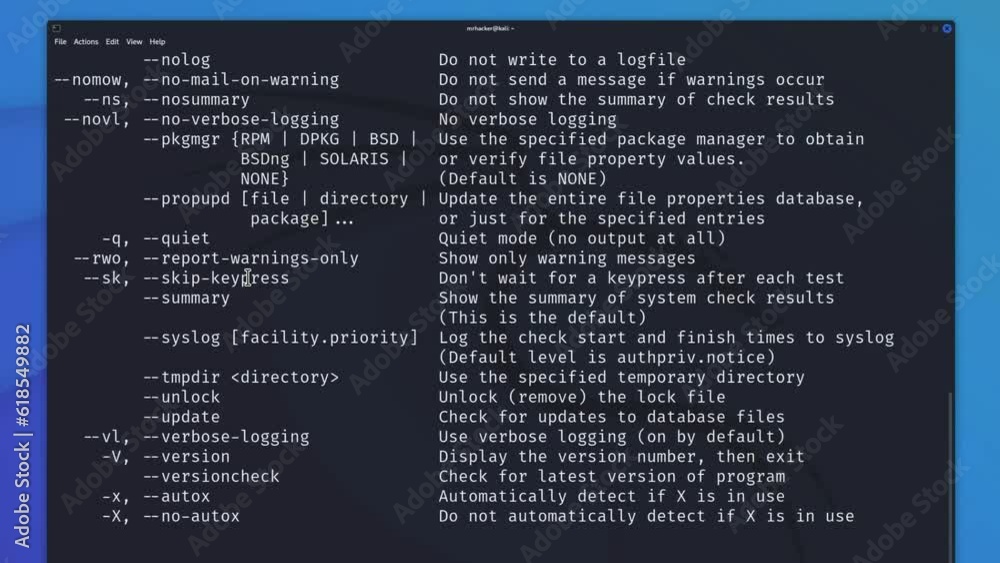The width and height of the screenshot is (1000, 563).
Task: Click the --tmpdir <directory> option text
Action: pyautogui.click(x=241, y=377)
